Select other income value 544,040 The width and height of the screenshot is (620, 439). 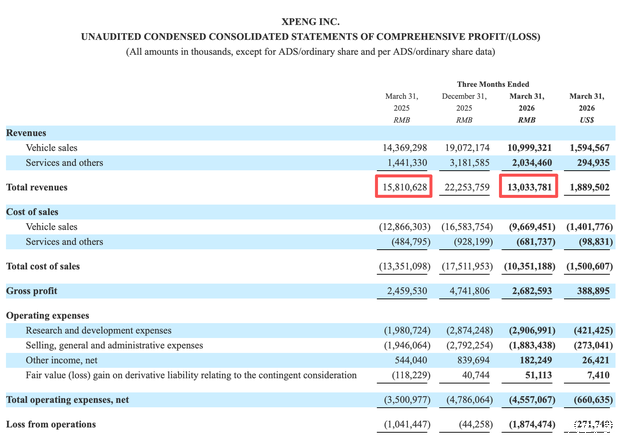411,360
